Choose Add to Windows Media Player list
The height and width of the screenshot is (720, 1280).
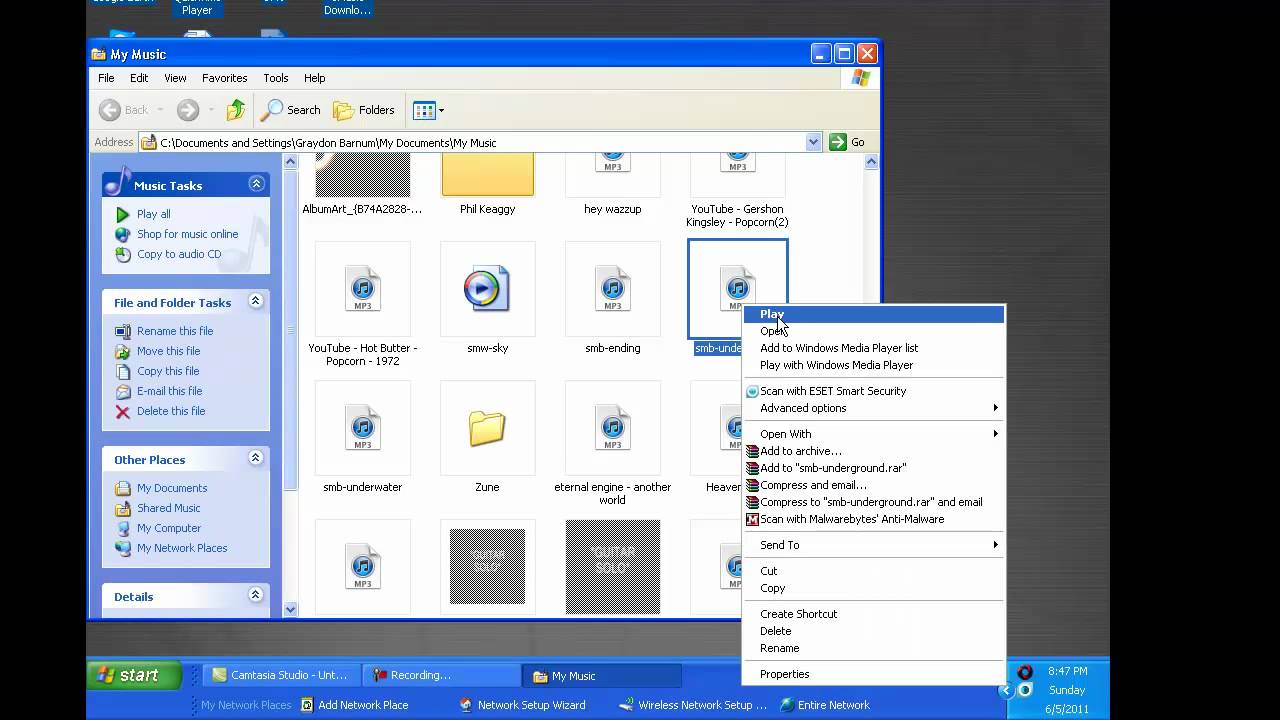[x=873, y=348]
